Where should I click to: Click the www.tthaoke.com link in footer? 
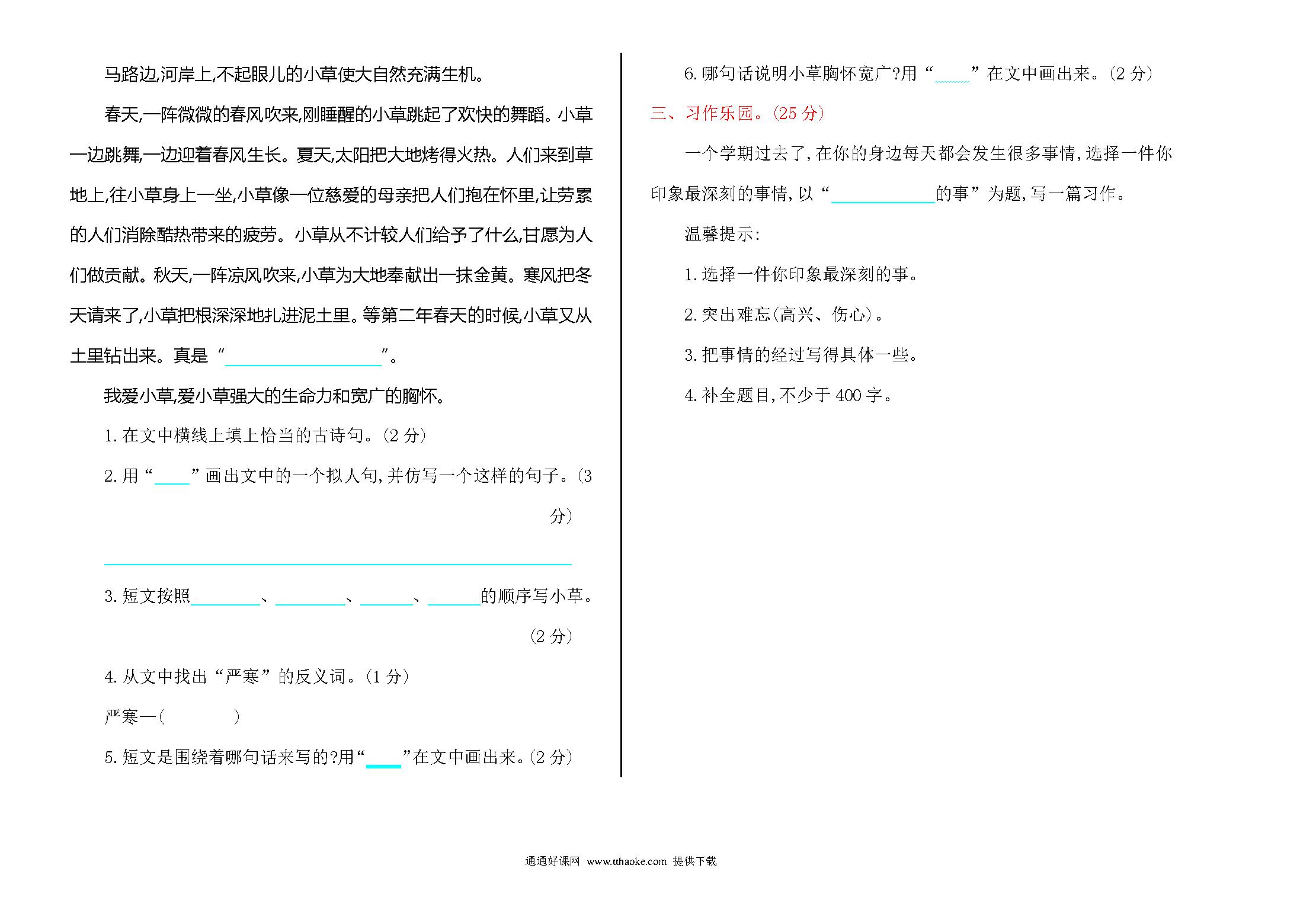(x=626, y=861)
